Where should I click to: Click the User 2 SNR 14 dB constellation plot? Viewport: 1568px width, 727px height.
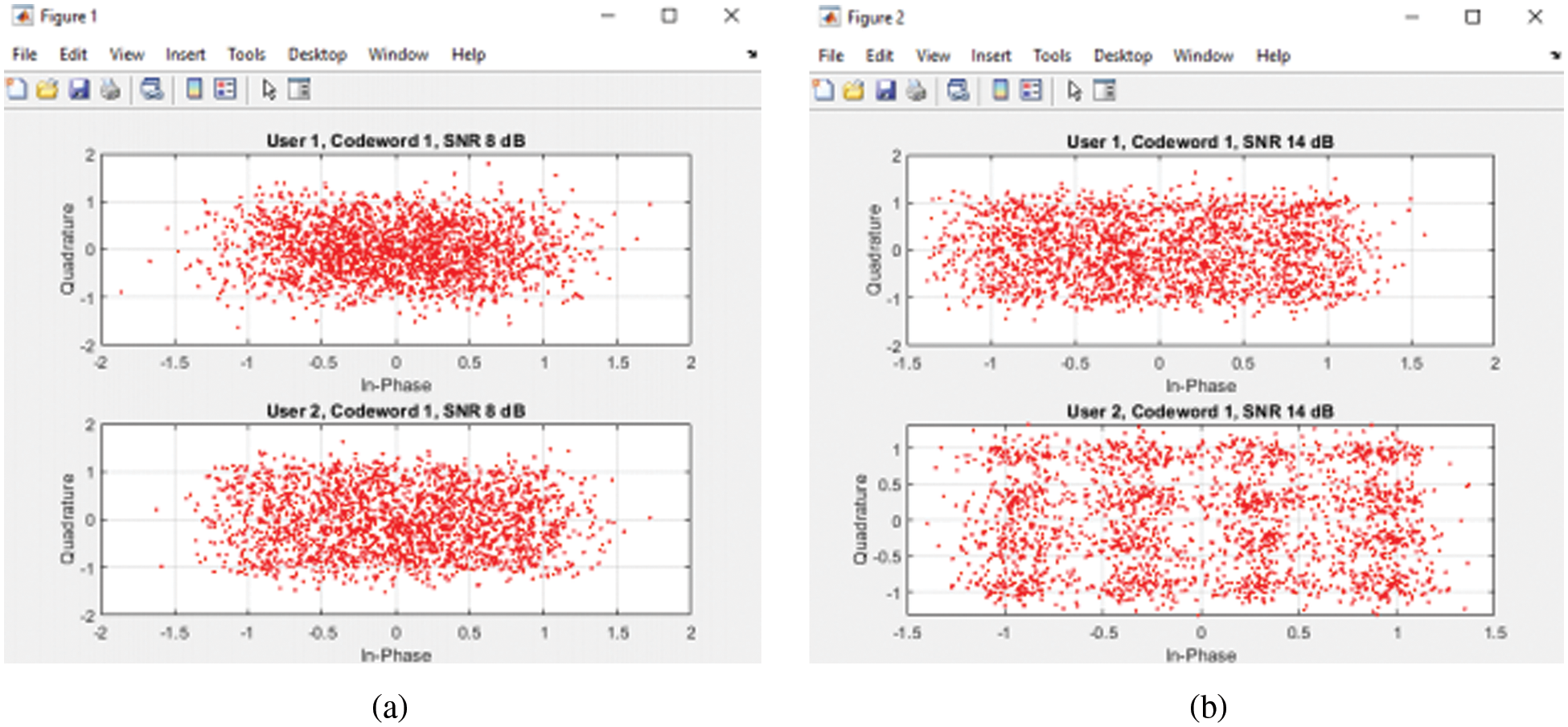[x=1200, y=520]
